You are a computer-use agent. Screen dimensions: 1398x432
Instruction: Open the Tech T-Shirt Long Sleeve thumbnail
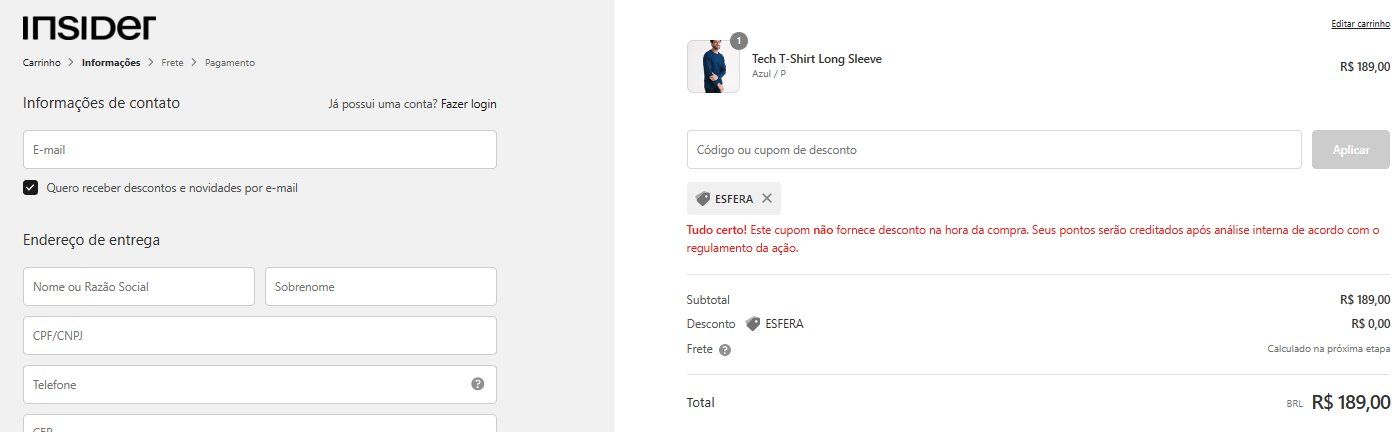(x=713, y=67)
